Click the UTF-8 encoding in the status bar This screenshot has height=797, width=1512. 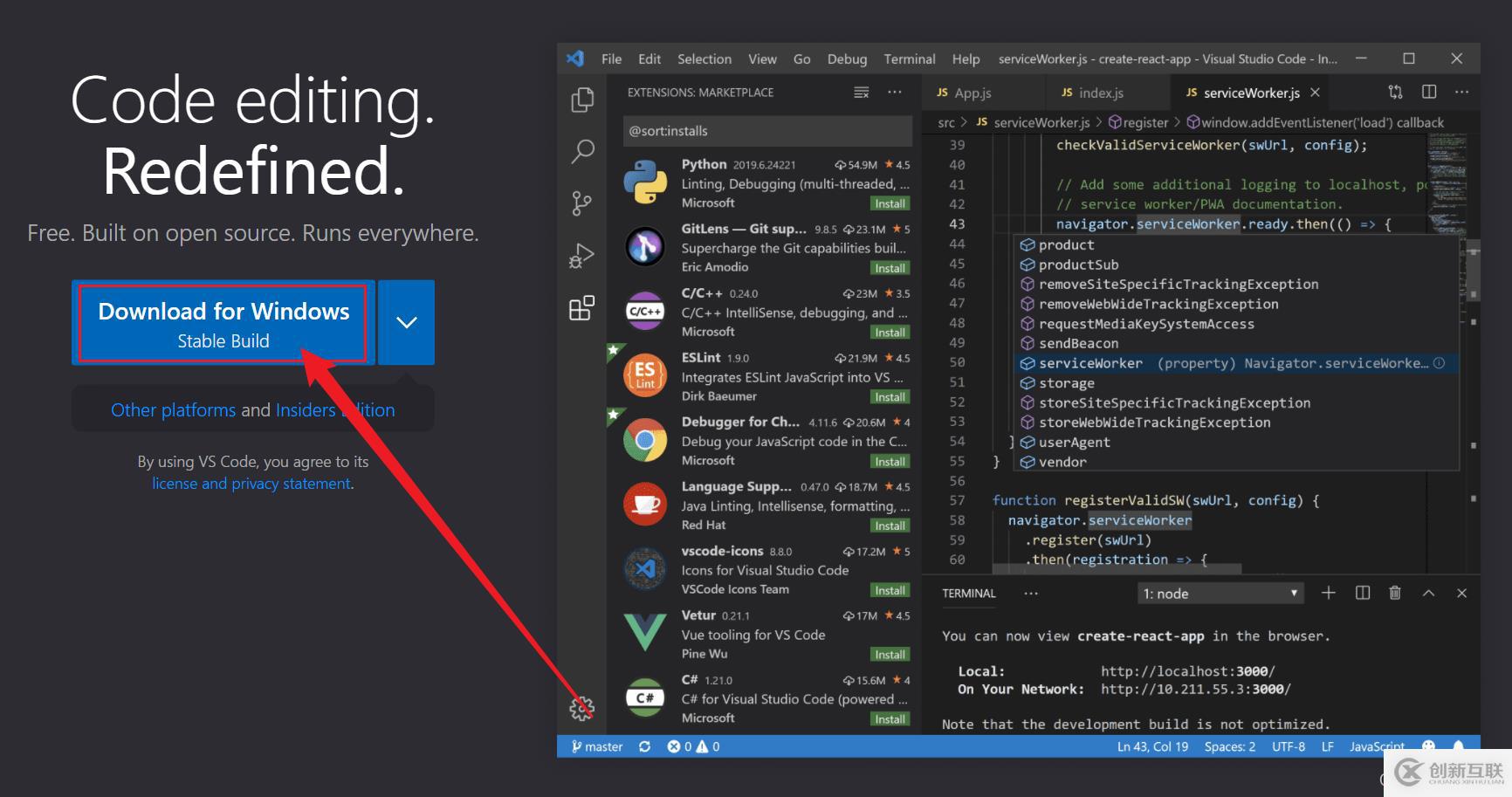tap(1289, 746)
